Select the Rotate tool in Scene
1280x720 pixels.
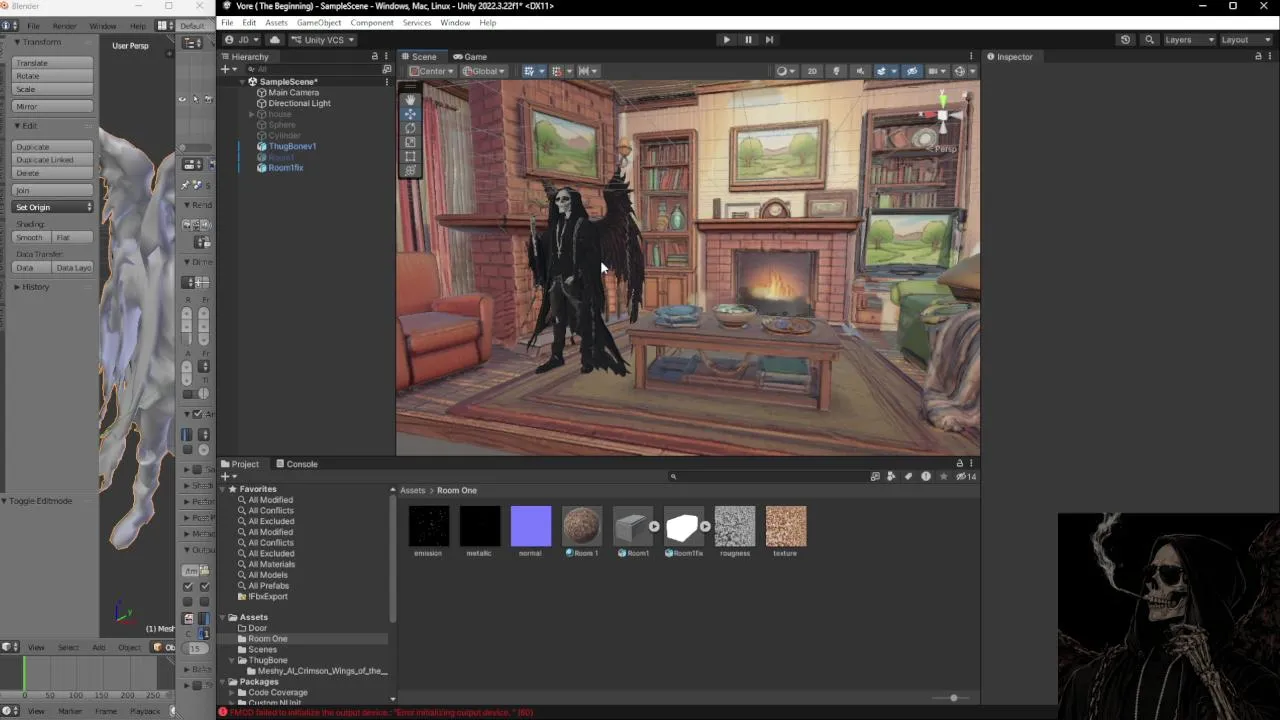coord(410,128)
